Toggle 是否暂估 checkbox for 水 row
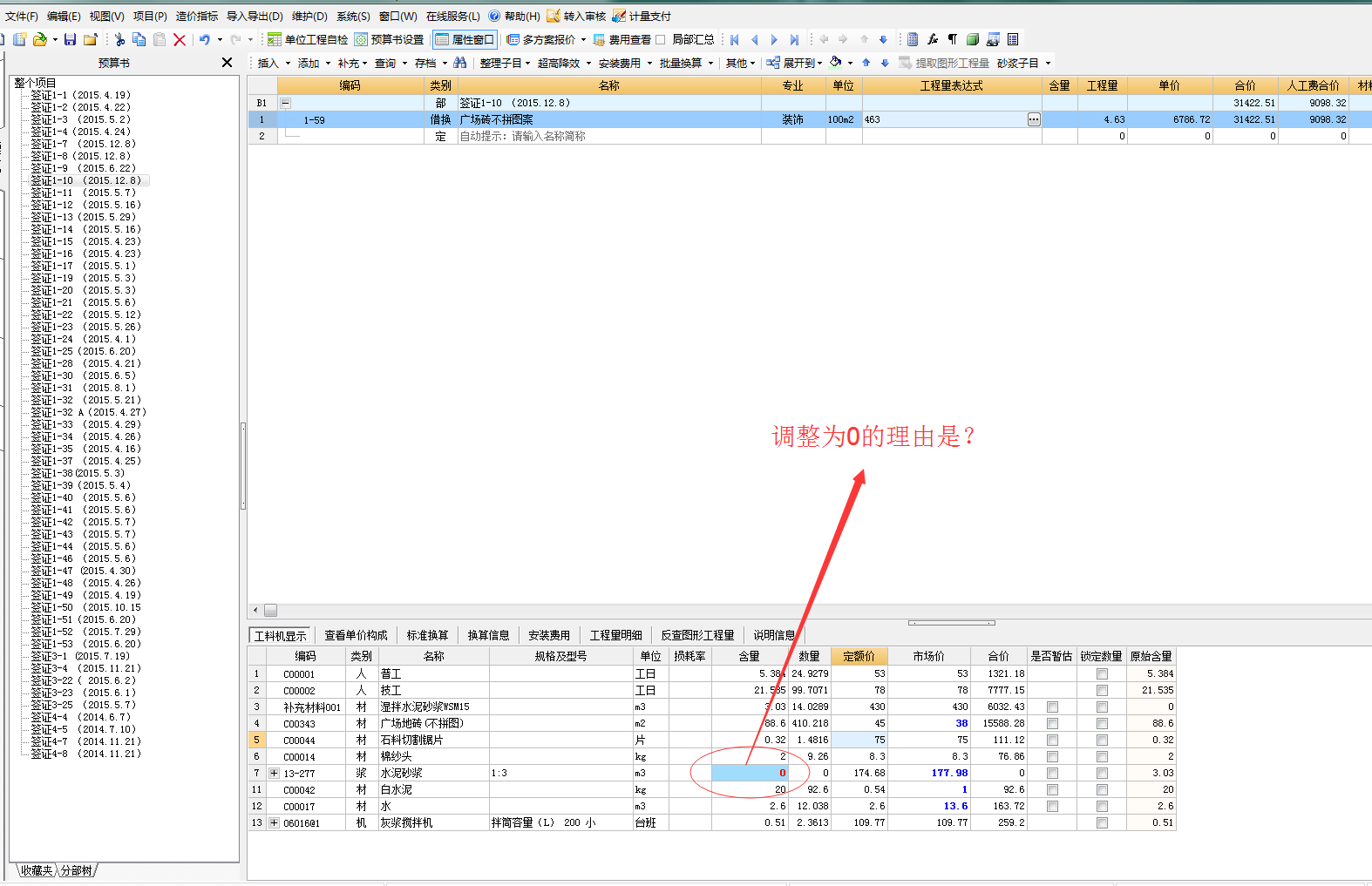1372x886 pixels. pyautogui.click(x=1052, y=807)
